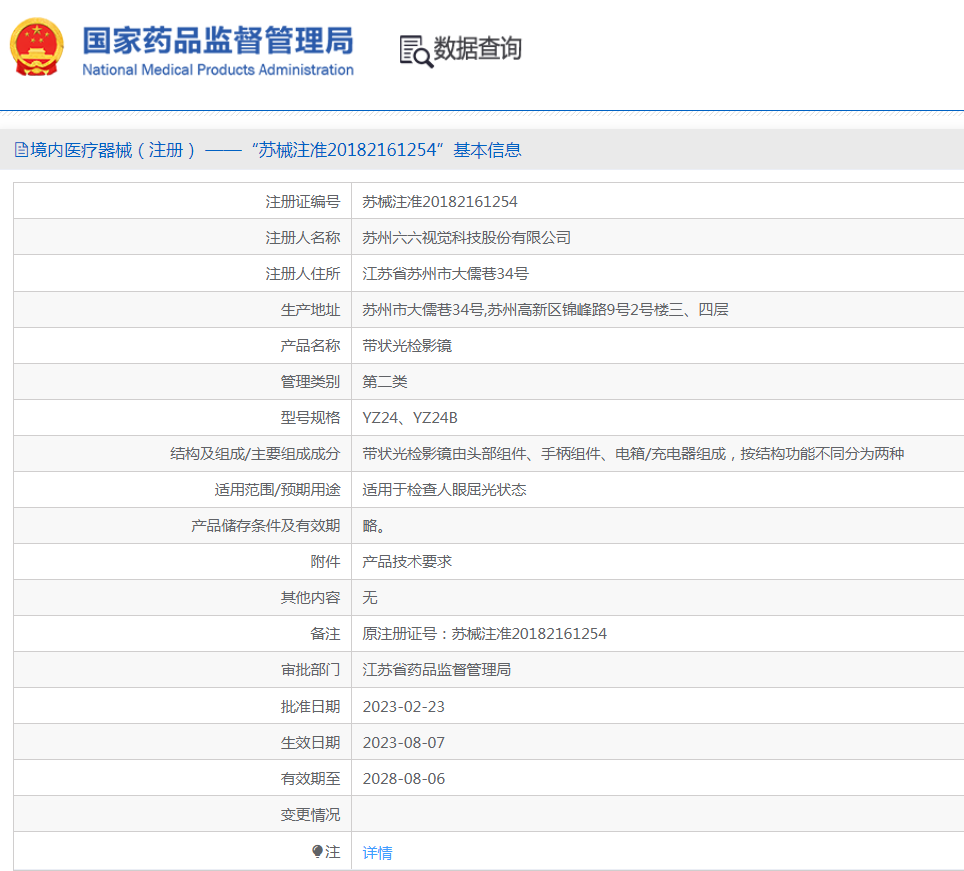This screenshot has height=871, width=964.
Task: Click the National Medical Products Administration text
Action: (218, 70)
